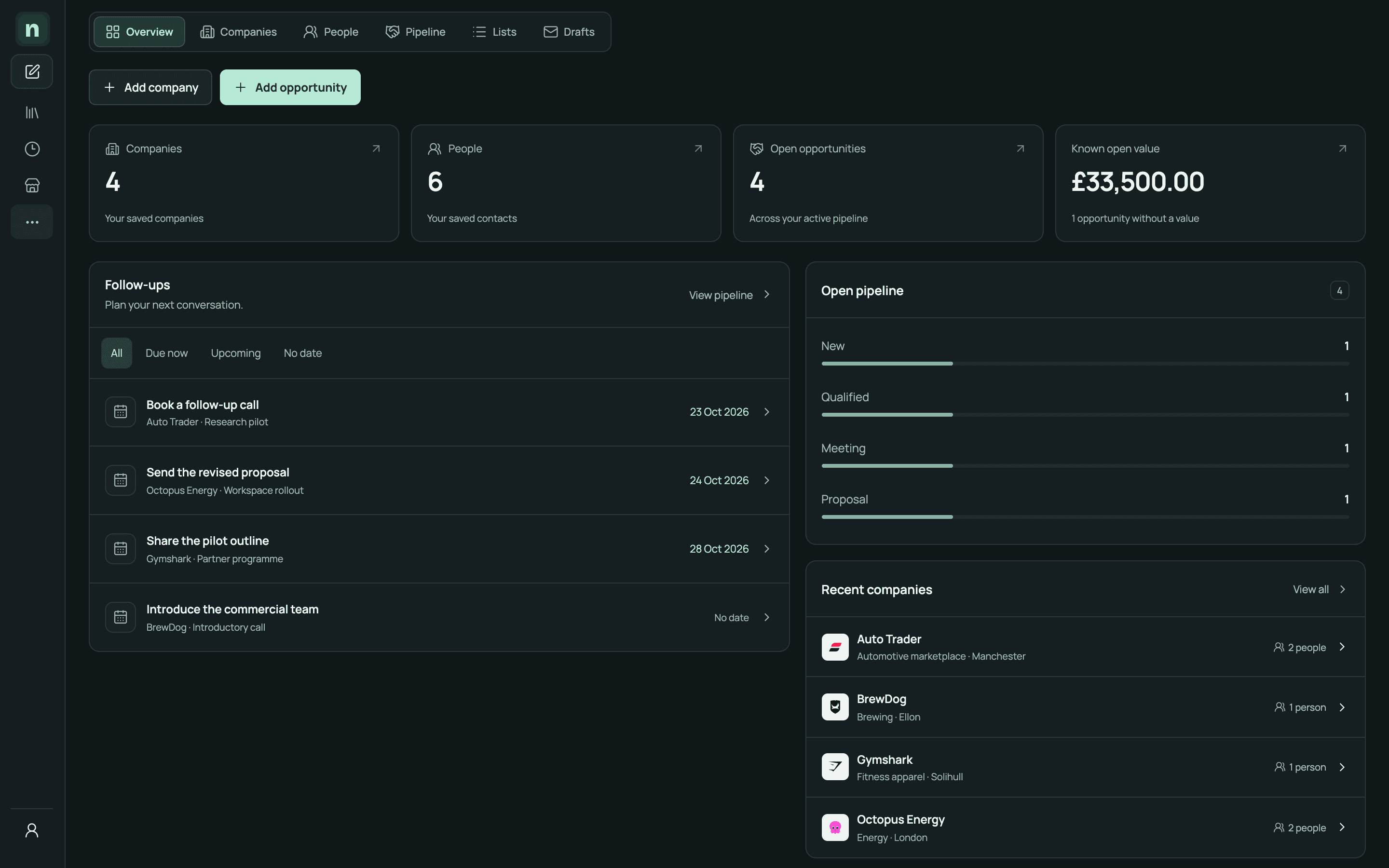This screenshot has height=868, width=1389.
Task: Click the Add opportunity button
Action: click(x=290, y=87)
